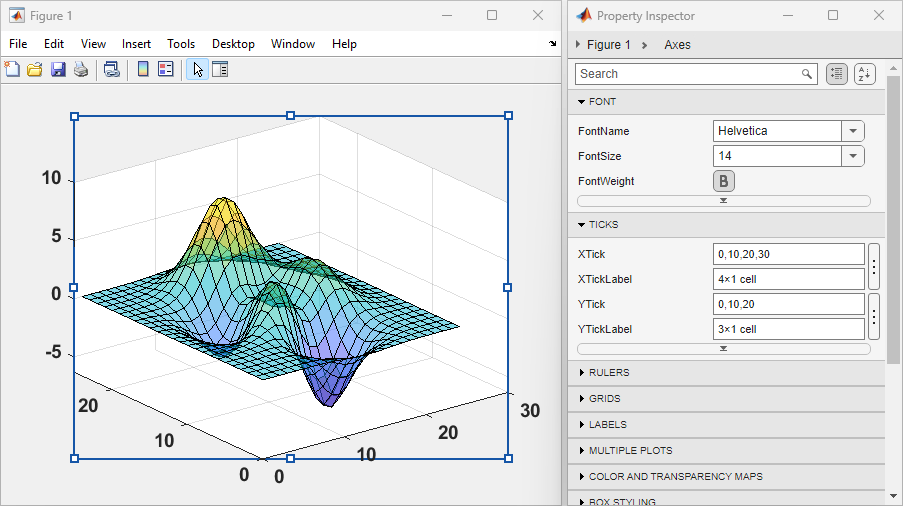This screenshot has height=506, width=903.
Task: Expand the LABELS section
Action: pyautogui.click(x=582, y=425)
